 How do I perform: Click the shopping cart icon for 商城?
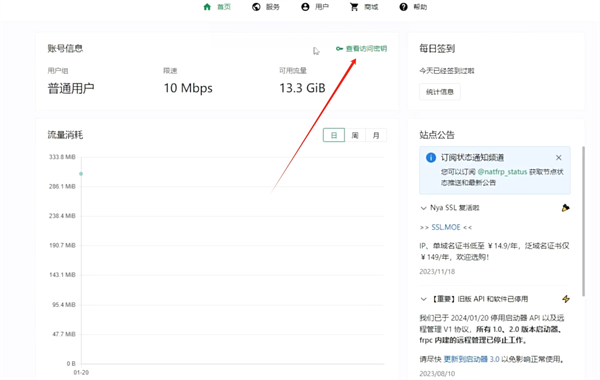pyautogui.click(x=354, y=7)
